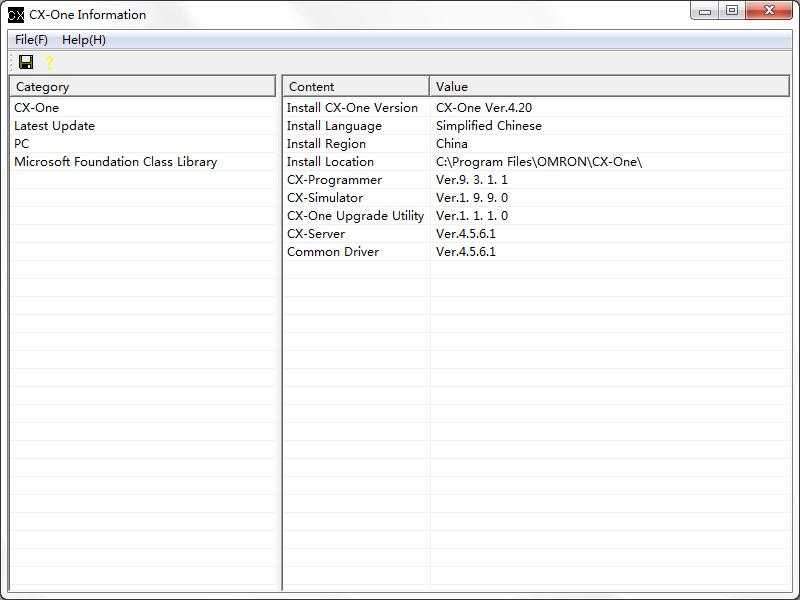The width and height of the screenshot is (800, 600).
Task: Open the File(F) menu
Action: 31,40
